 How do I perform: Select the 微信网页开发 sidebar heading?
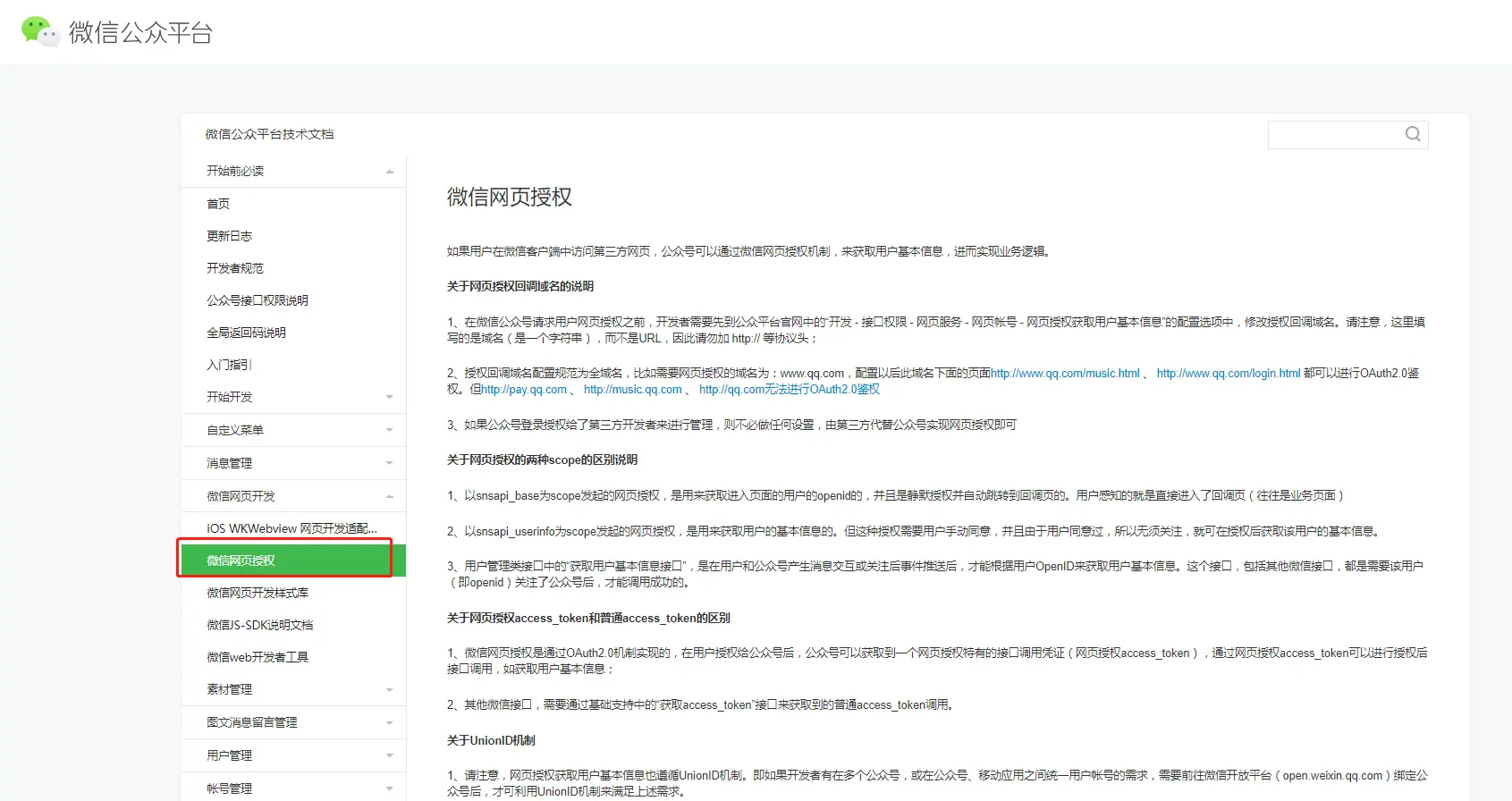point(241,496)
